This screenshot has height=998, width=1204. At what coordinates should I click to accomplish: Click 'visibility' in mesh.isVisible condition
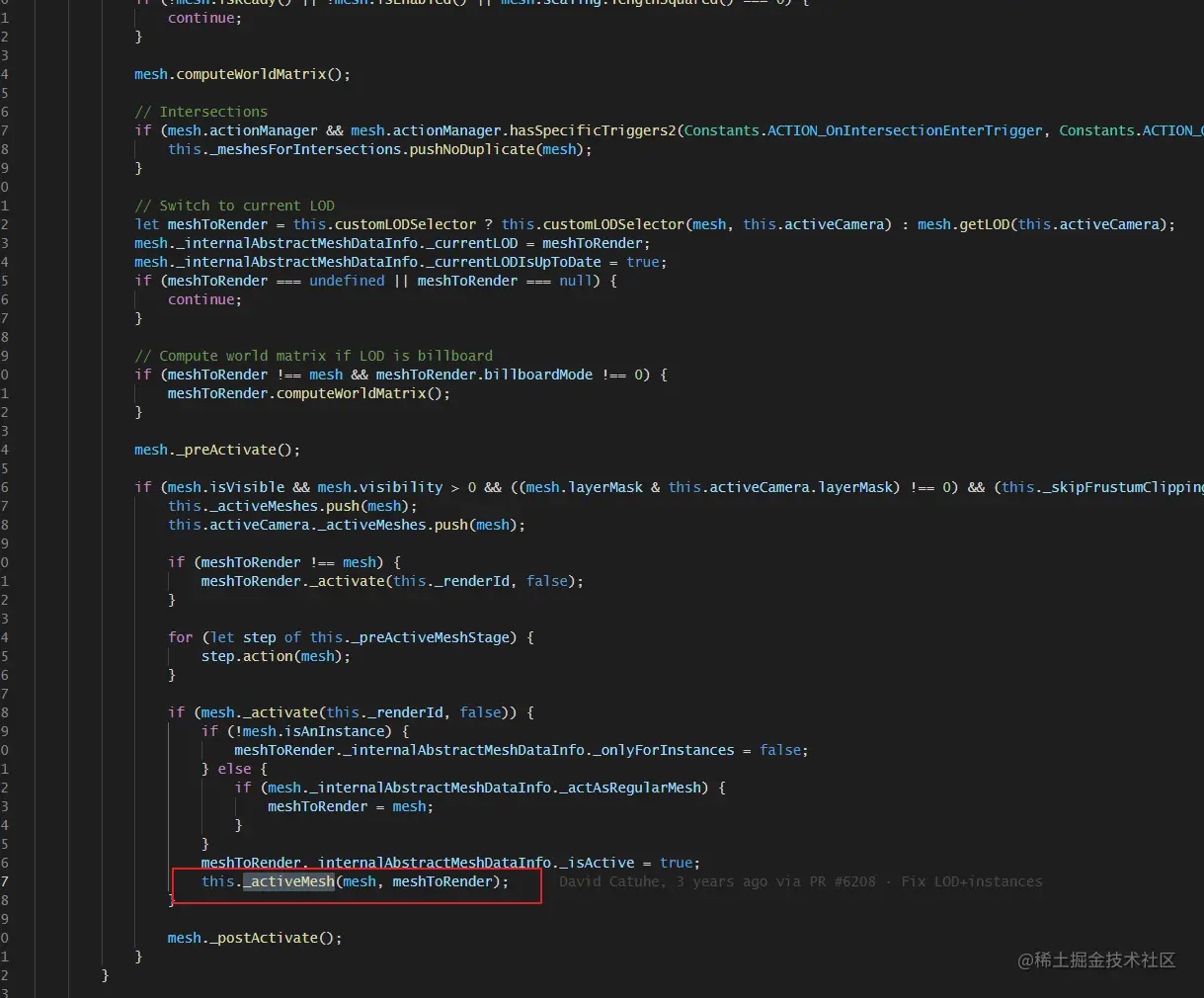click(401, 487)
